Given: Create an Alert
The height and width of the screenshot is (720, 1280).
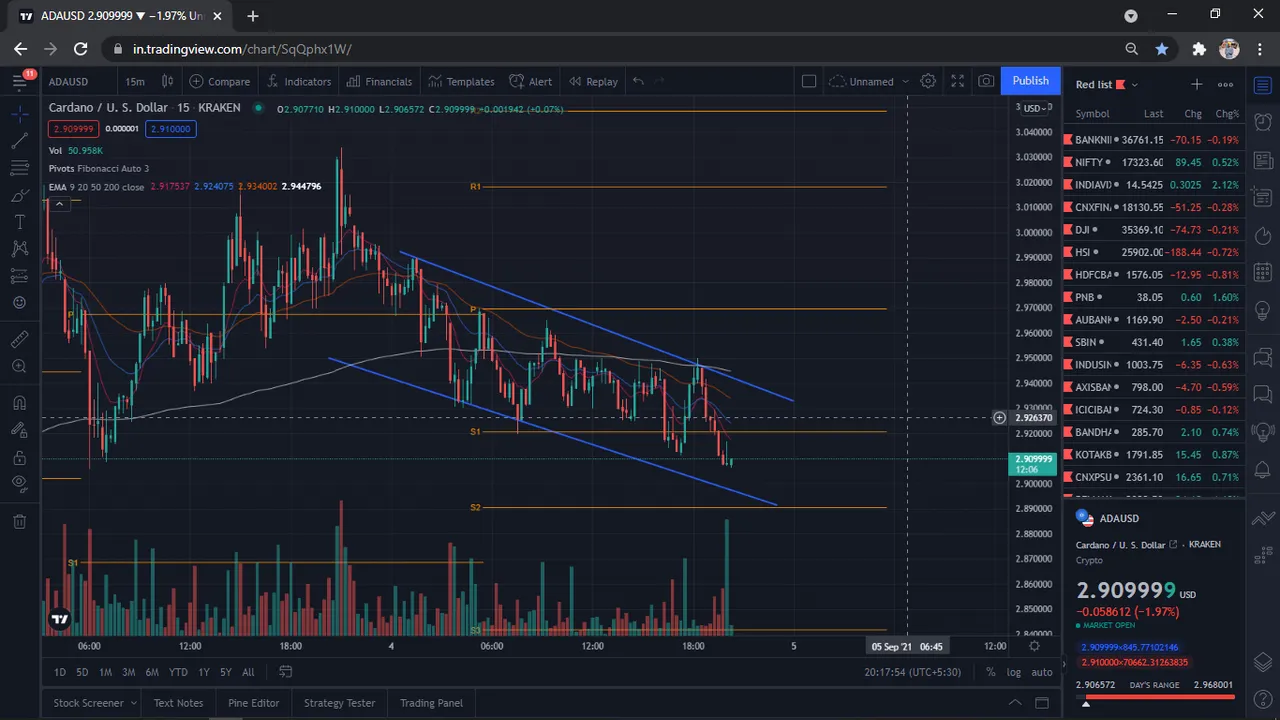Looking at the screenshot, I should (530, 81).
